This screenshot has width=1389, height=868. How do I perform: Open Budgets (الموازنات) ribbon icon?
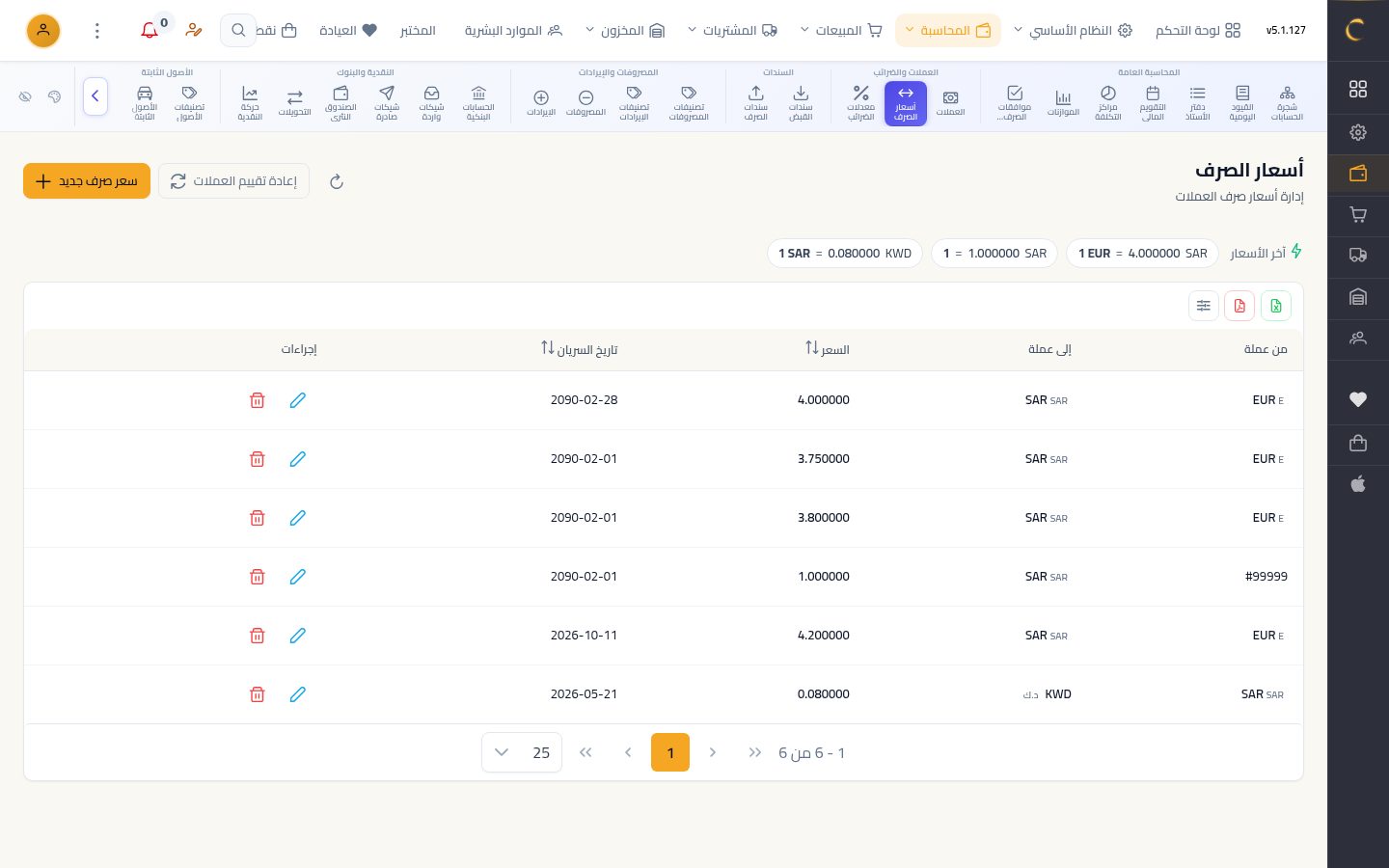tap(1063, 102)
